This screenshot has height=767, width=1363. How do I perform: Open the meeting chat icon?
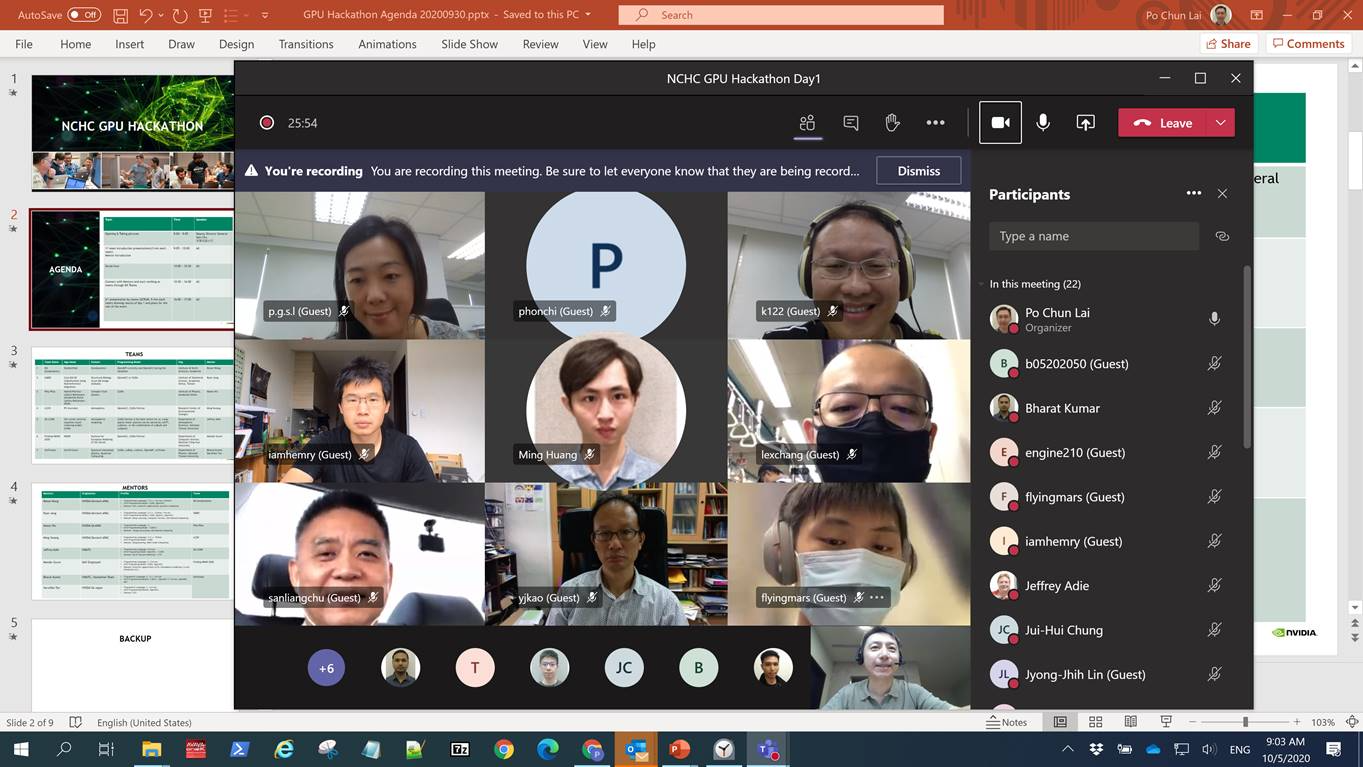(x=851, y=123)
